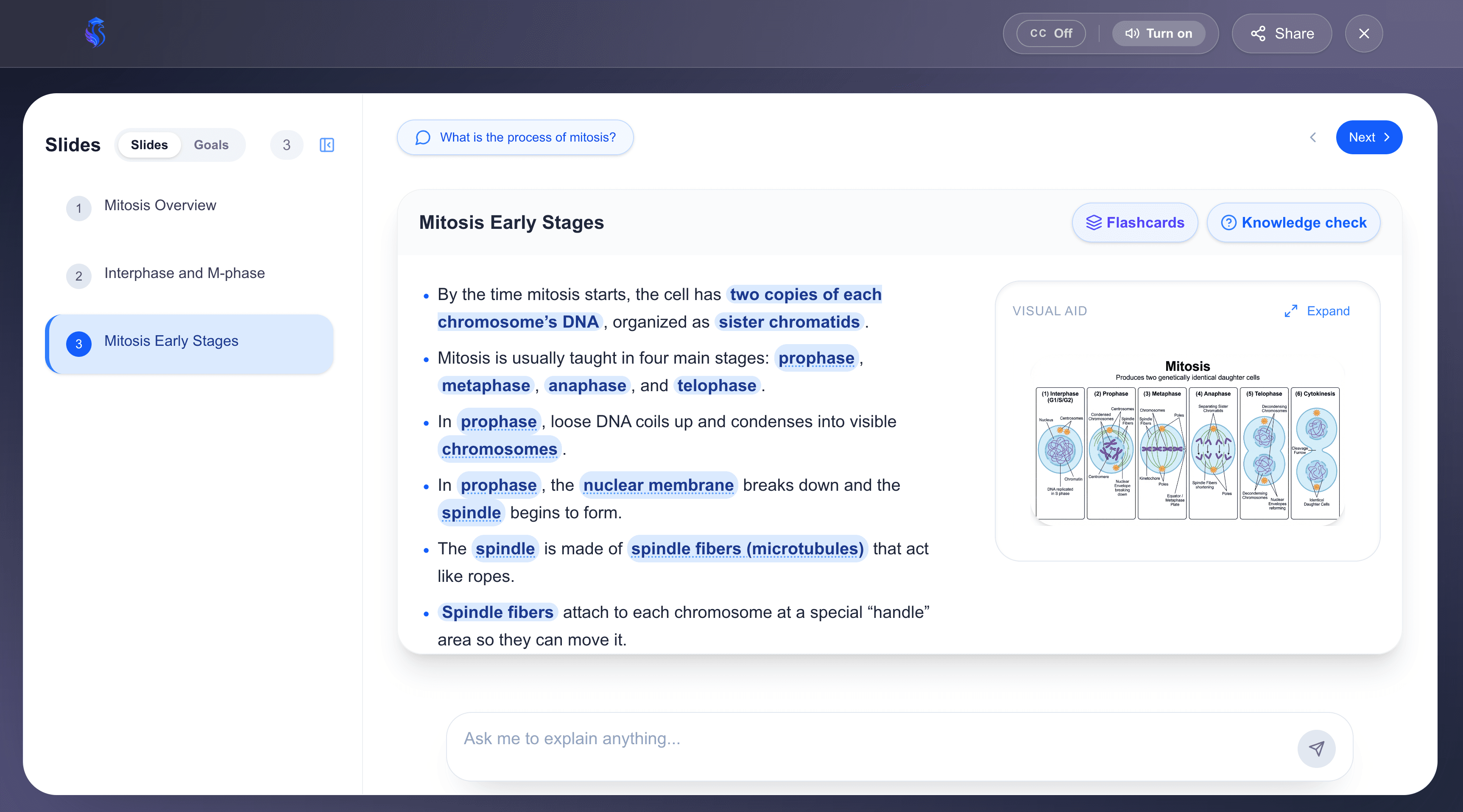Screen dimensions: 1463x812
Task: Close the lesson with the X button
Action: pyautogui.click(x=1364, y=33)
